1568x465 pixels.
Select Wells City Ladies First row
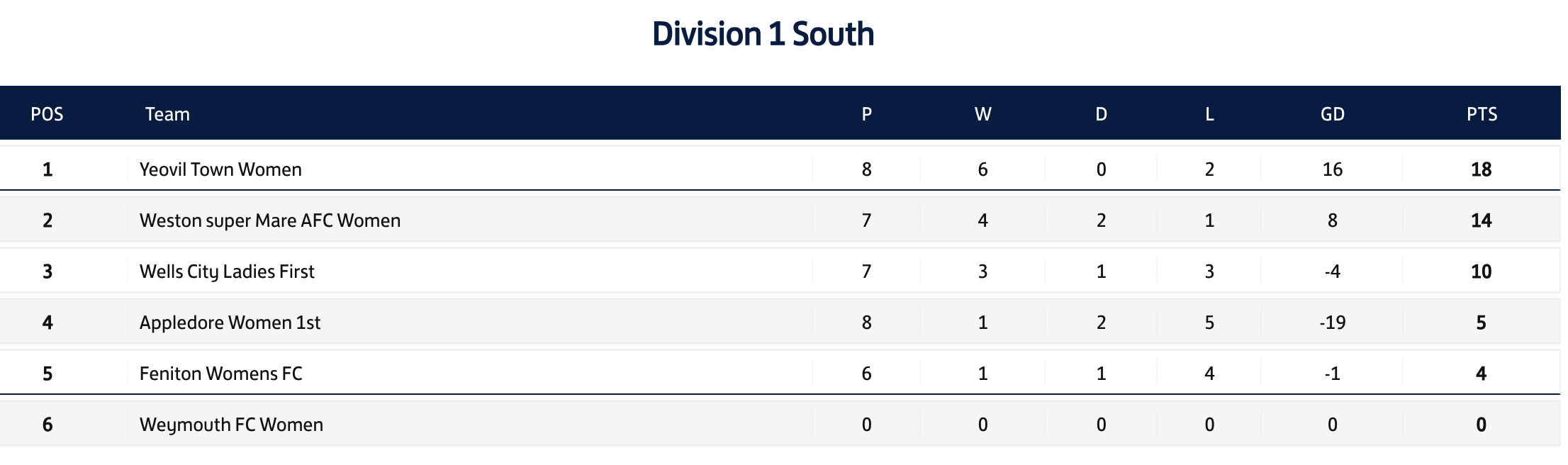[227, 271]
